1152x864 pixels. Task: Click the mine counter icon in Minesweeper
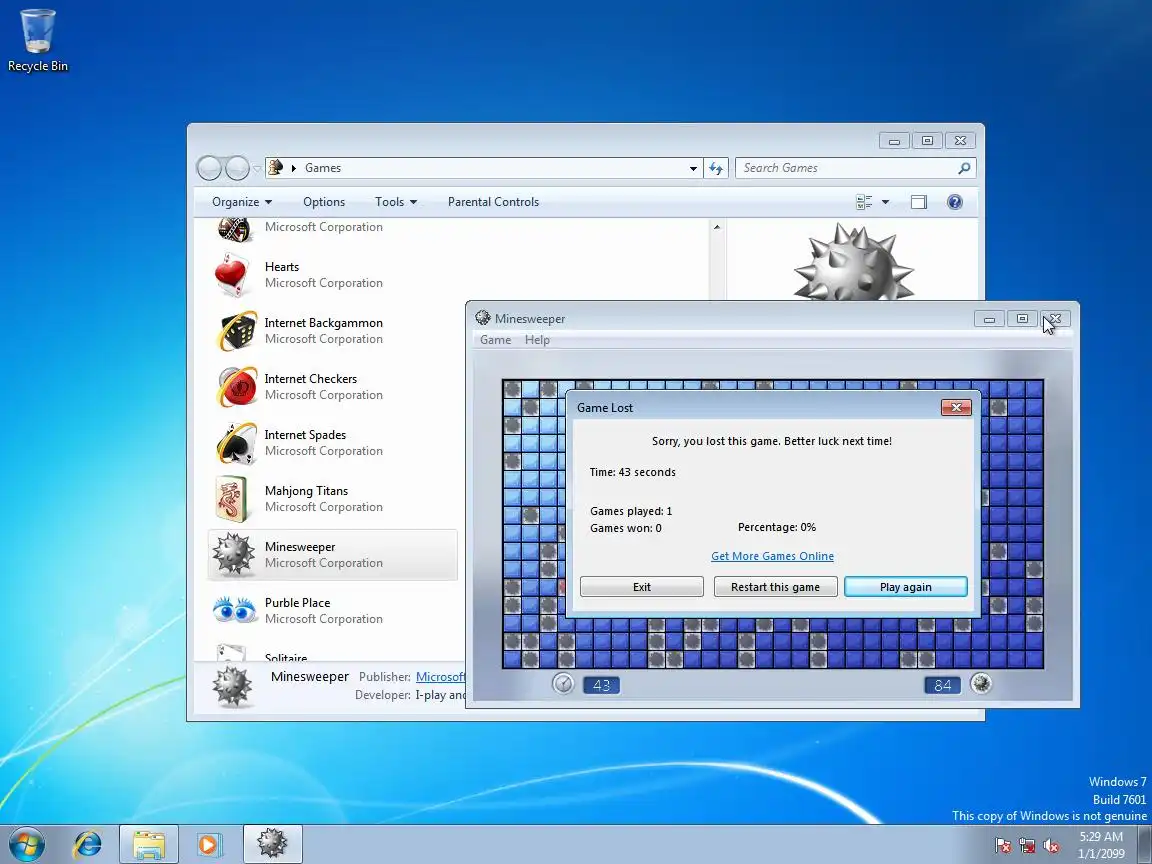coord(981,683)
